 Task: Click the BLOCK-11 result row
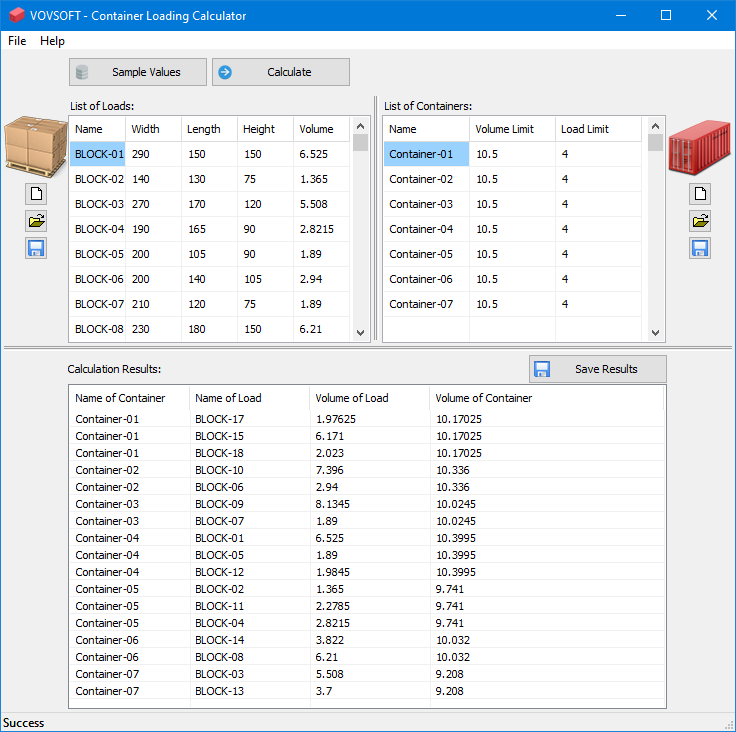click(367, 606)
